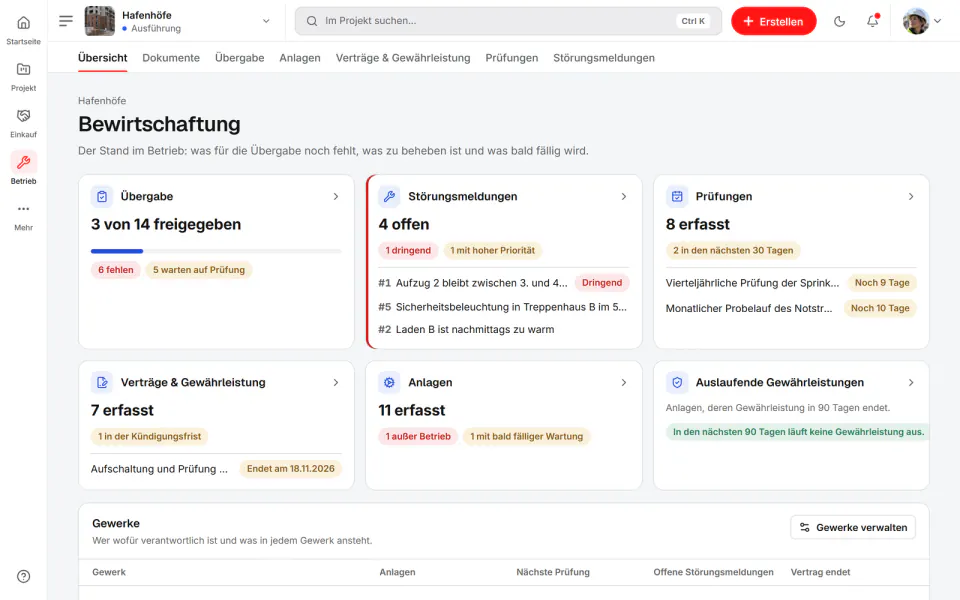
Task: Switch to the Dokumente tab
Action: tap(171, 58)
